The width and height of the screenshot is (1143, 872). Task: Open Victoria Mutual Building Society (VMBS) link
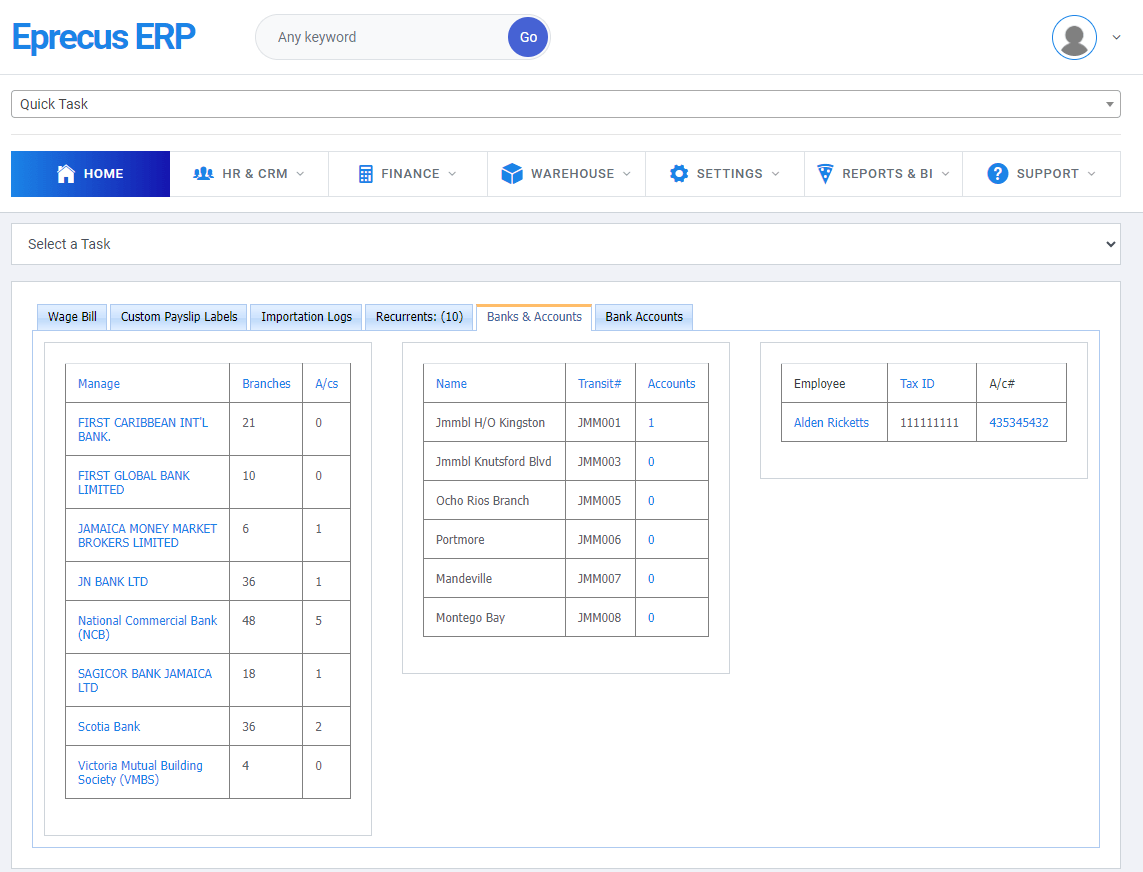(140, 773)
